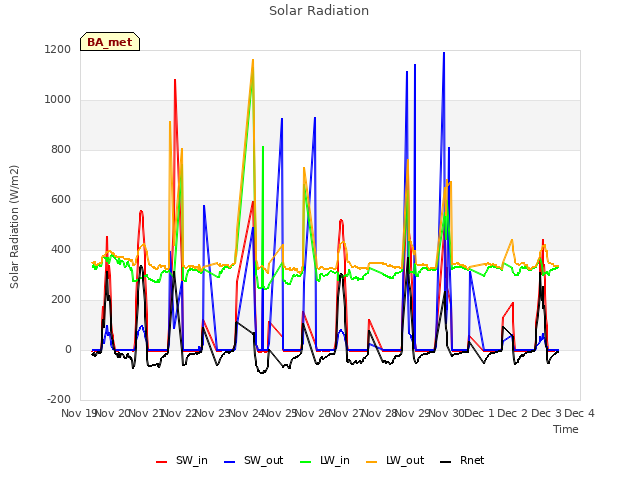Viewport: 640px width, 480px height.
Task: Click the SW_in legend entry
Action: (x=182, y=461)
